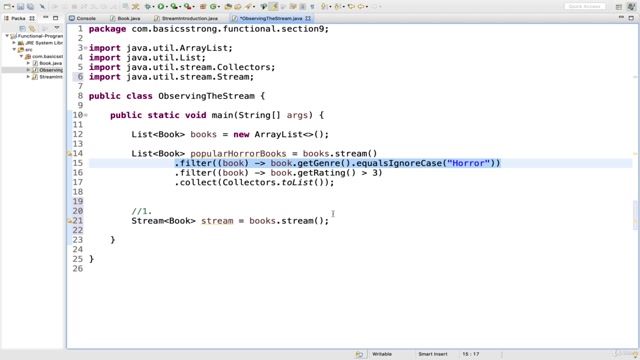Screen dimensions: 640x360
Task: Minimize the Package Explorer panel
Action: (46, 18)
